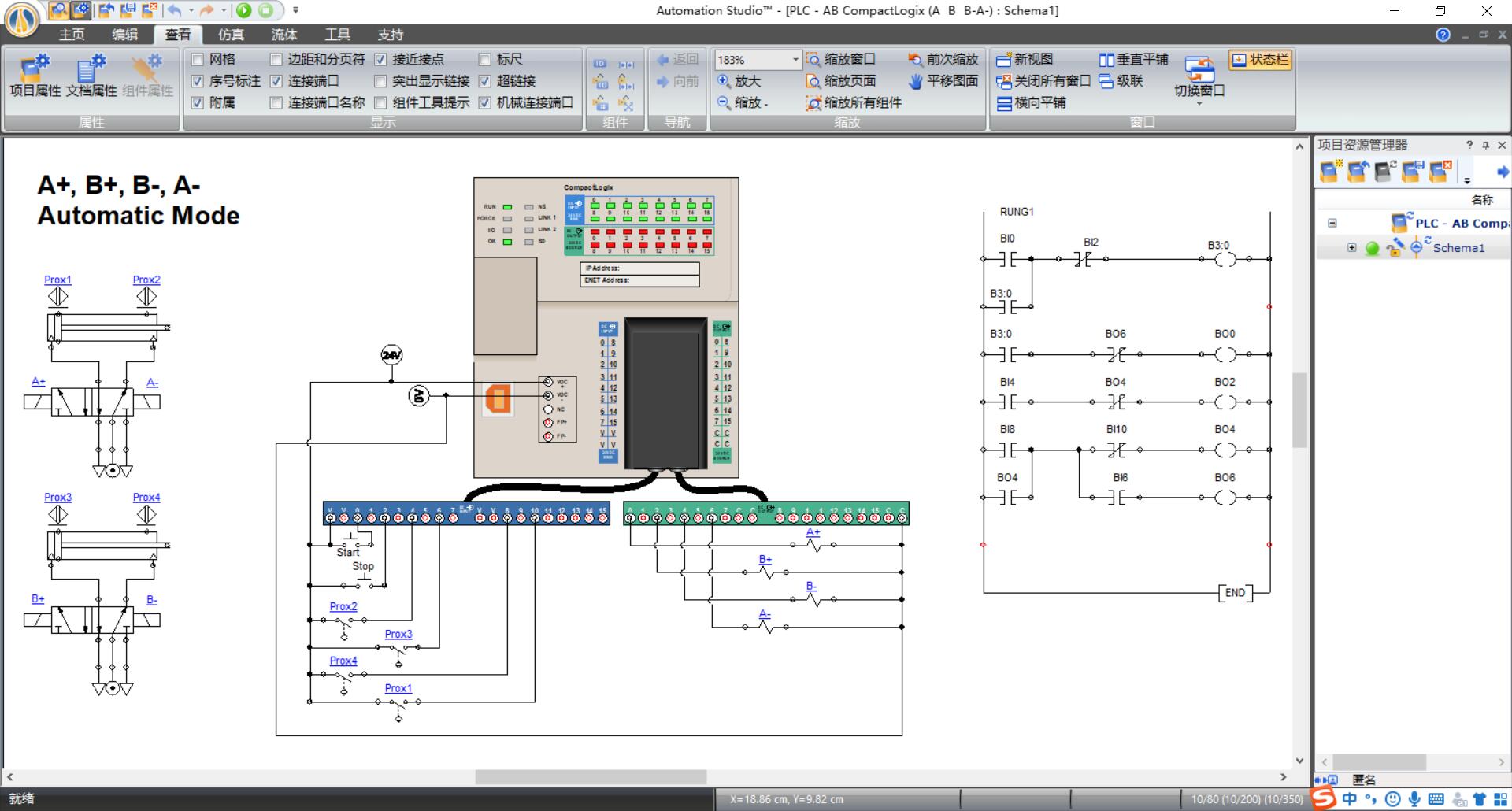The image size is (1512, 811).
Task: Uncheck 超链接 checkbox
Action: click(485, 81)
